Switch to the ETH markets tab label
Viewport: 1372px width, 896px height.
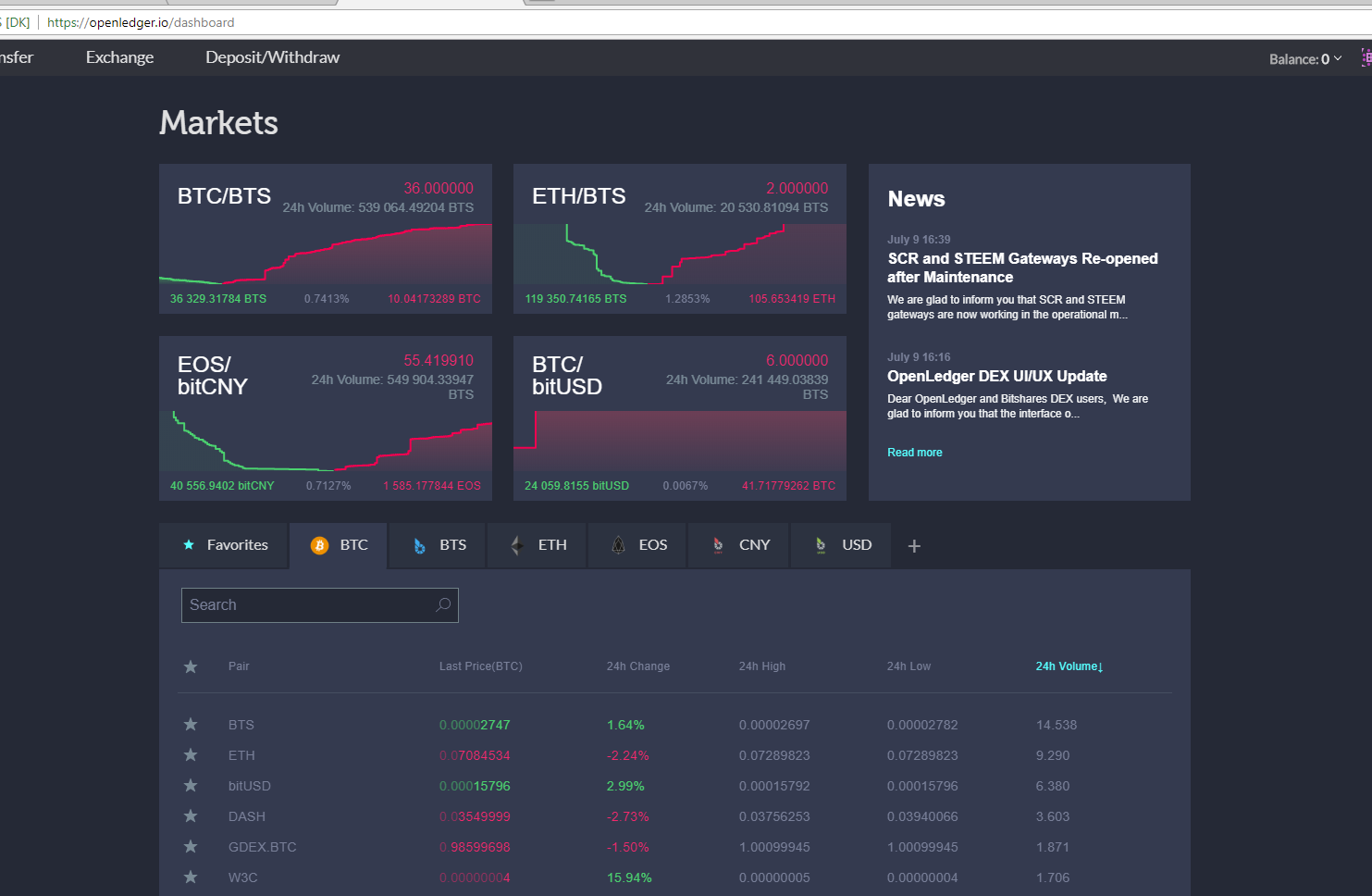click(552, 545)
